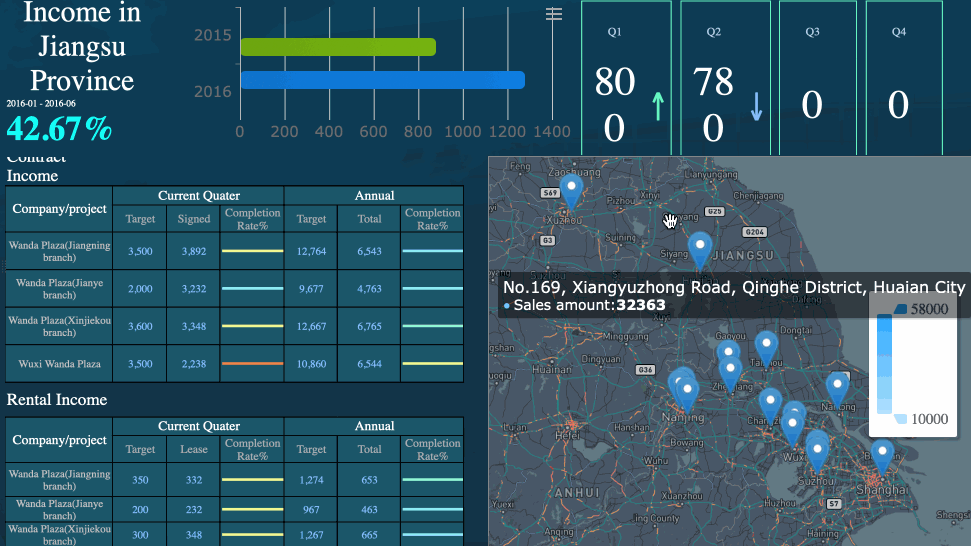Click the Hefei label on the map
971x546 pixels.
pyautogui.click(x=567, y=436)
